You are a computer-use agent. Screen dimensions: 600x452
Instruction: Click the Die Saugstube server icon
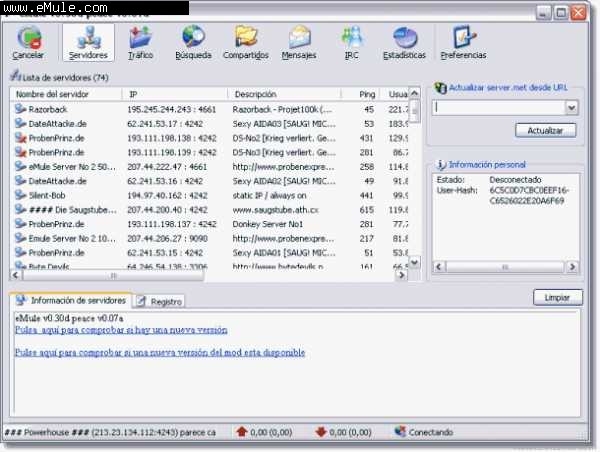pos(20,209)
